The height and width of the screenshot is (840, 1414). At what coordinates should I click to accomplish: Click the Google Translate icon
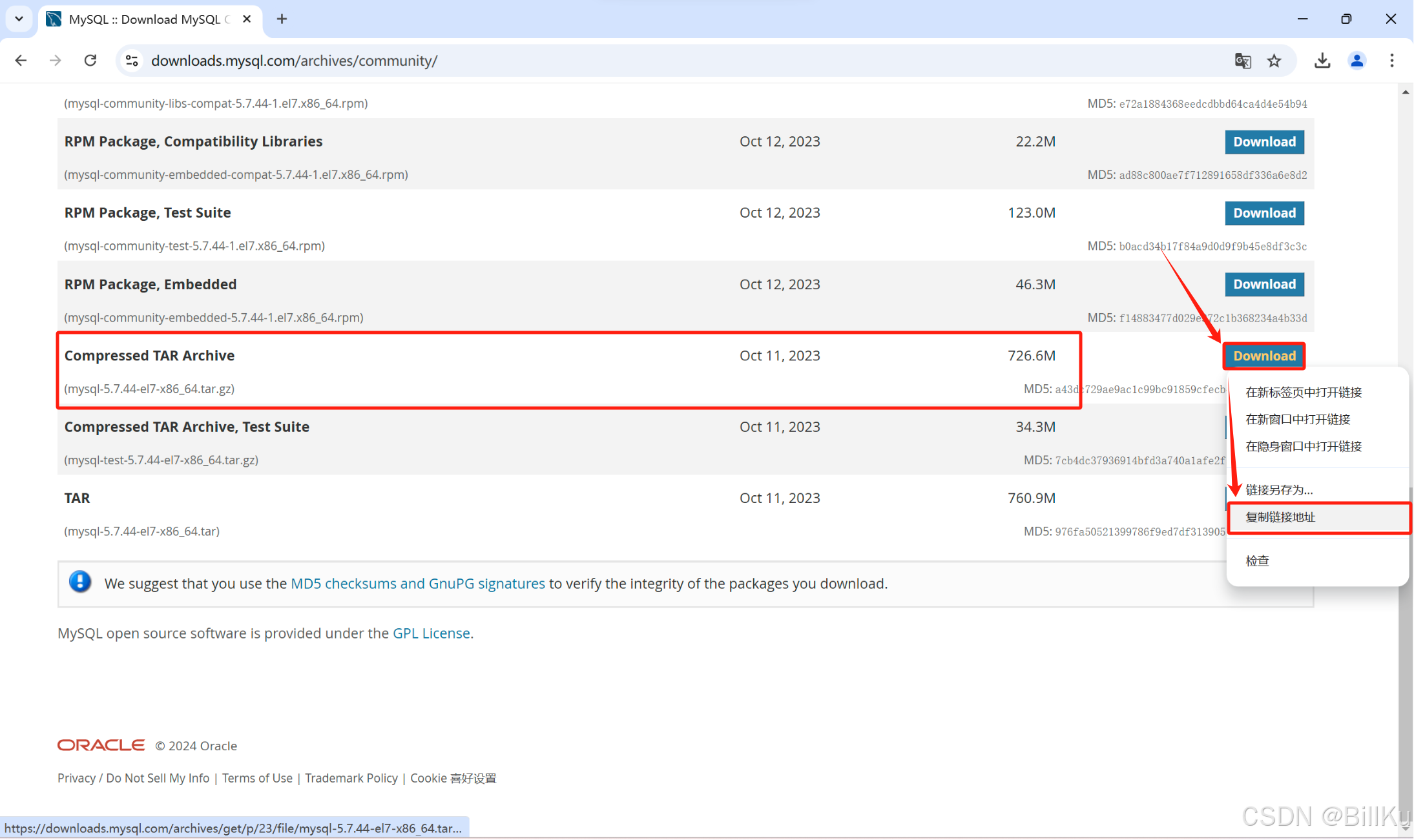tap(1243, 61)
